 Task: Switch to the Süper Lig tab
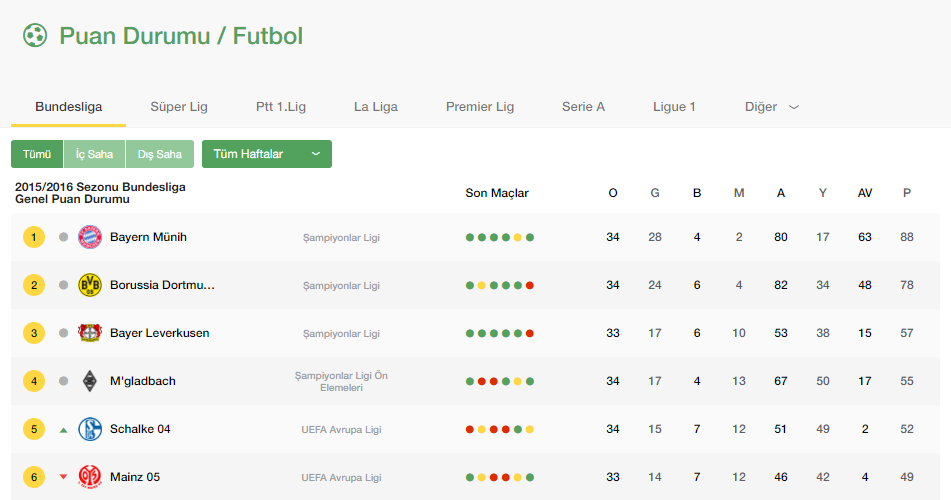coord(179,107)
